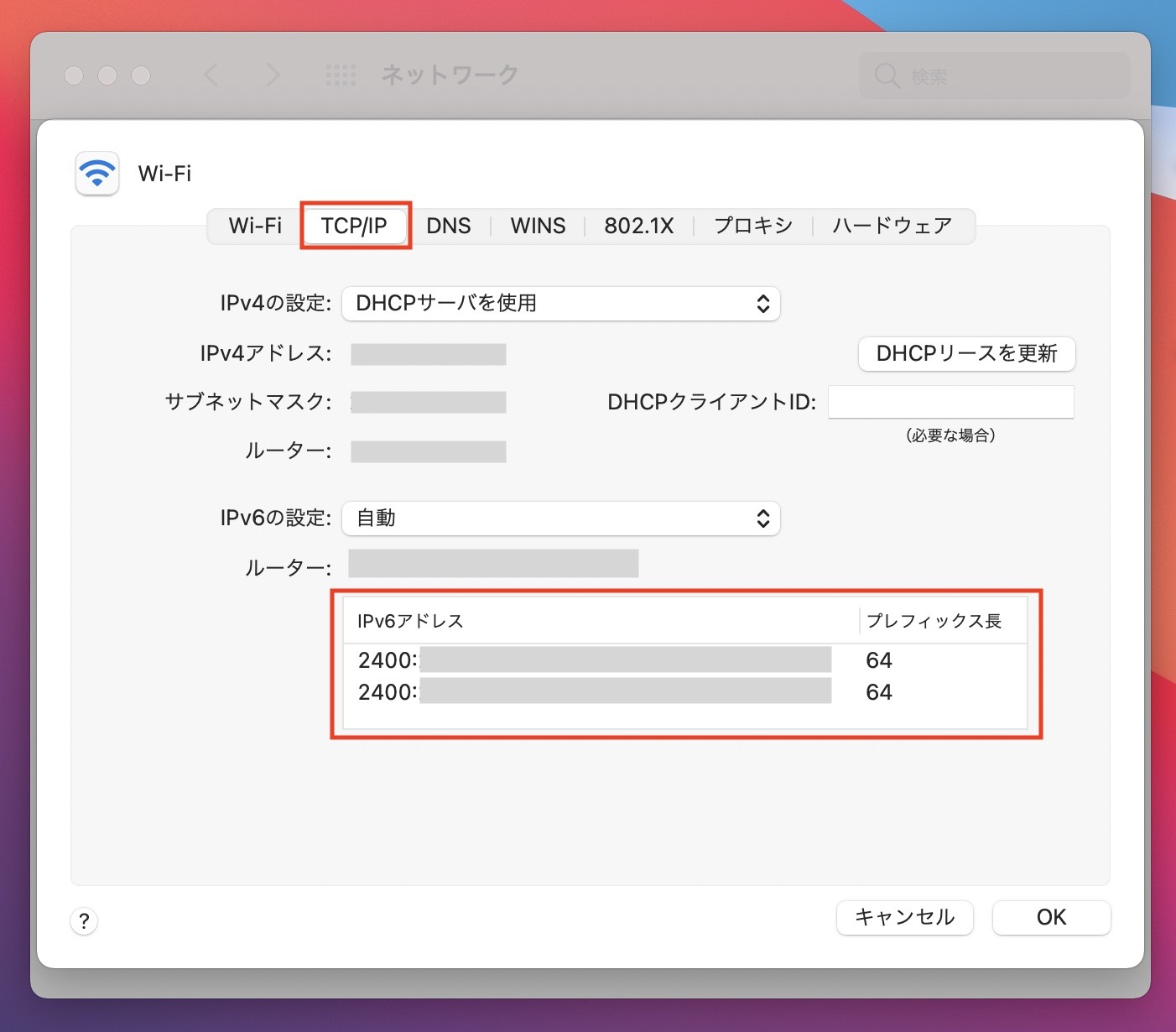Viewport: 1176px width, 1032px height.
Task: Confirm with the OK button
Action: (1051, 917)
